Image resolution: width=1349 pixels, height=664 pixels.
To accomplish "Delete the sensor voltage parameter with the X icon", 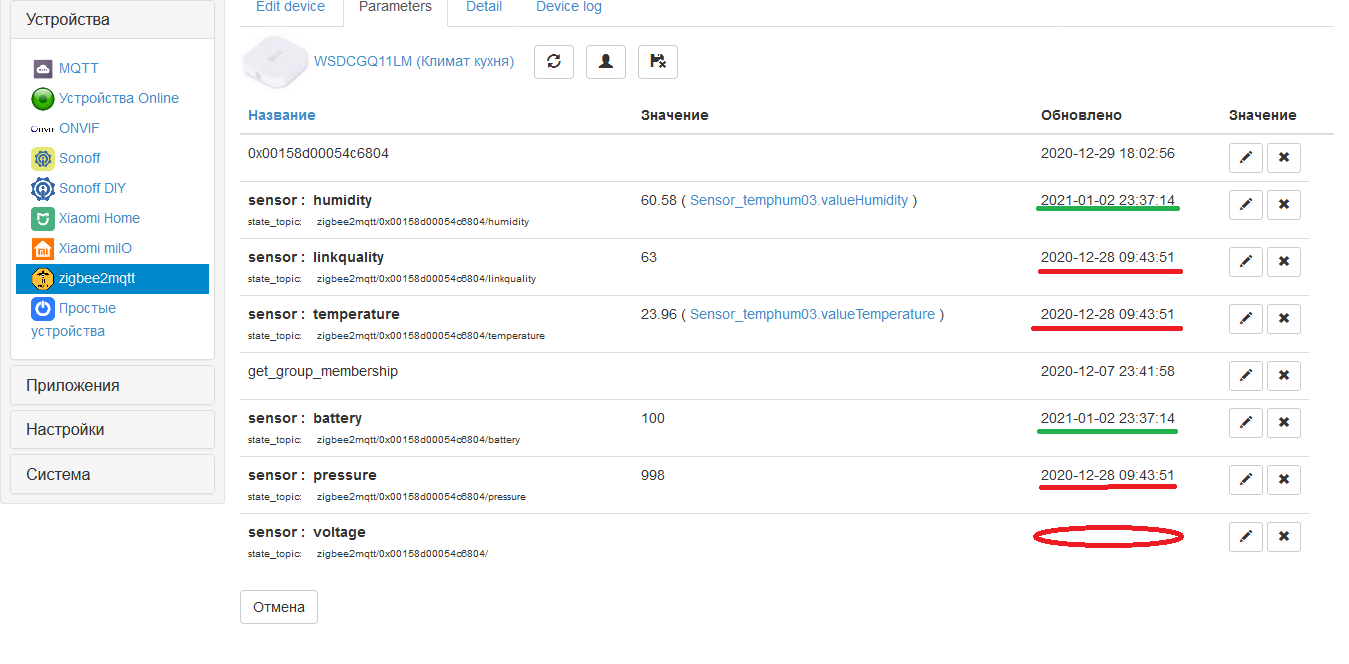I will [1283, 537].
